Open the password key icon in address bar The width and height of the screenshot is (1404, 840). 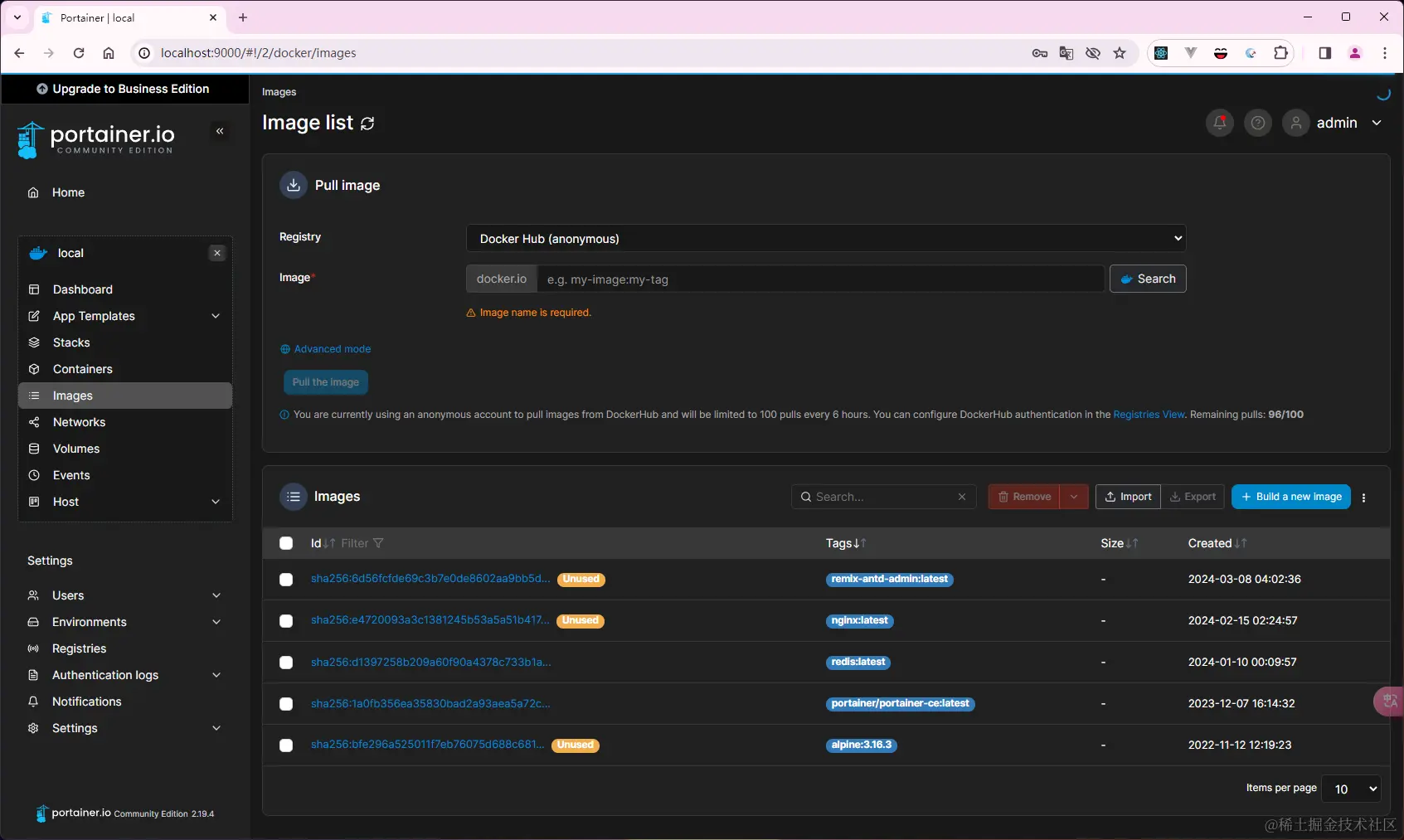click(1040, 53)
